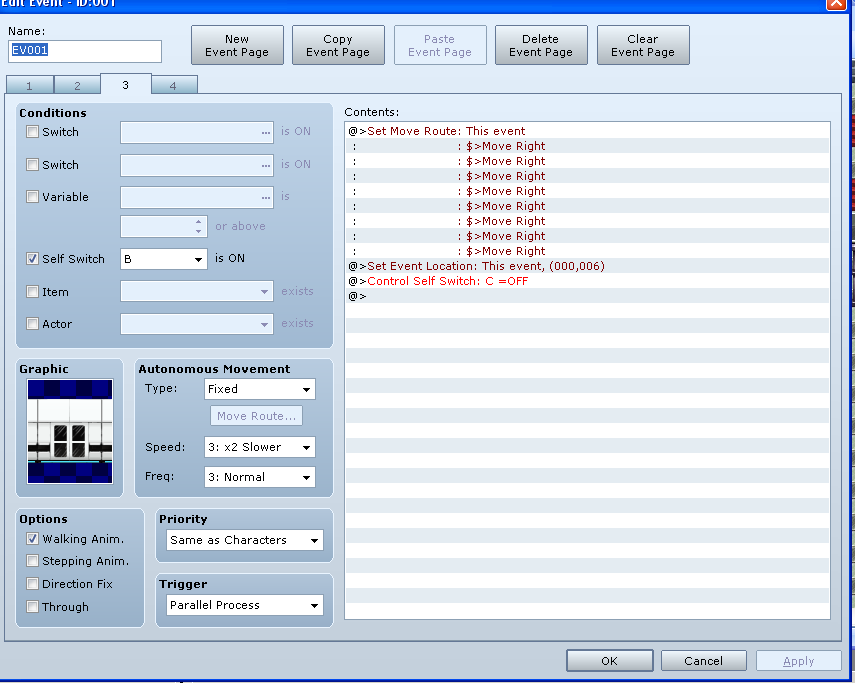Screen dimensions: 855x683
Task: Check the Direction Fix option
Action: (x=33, y=584)
